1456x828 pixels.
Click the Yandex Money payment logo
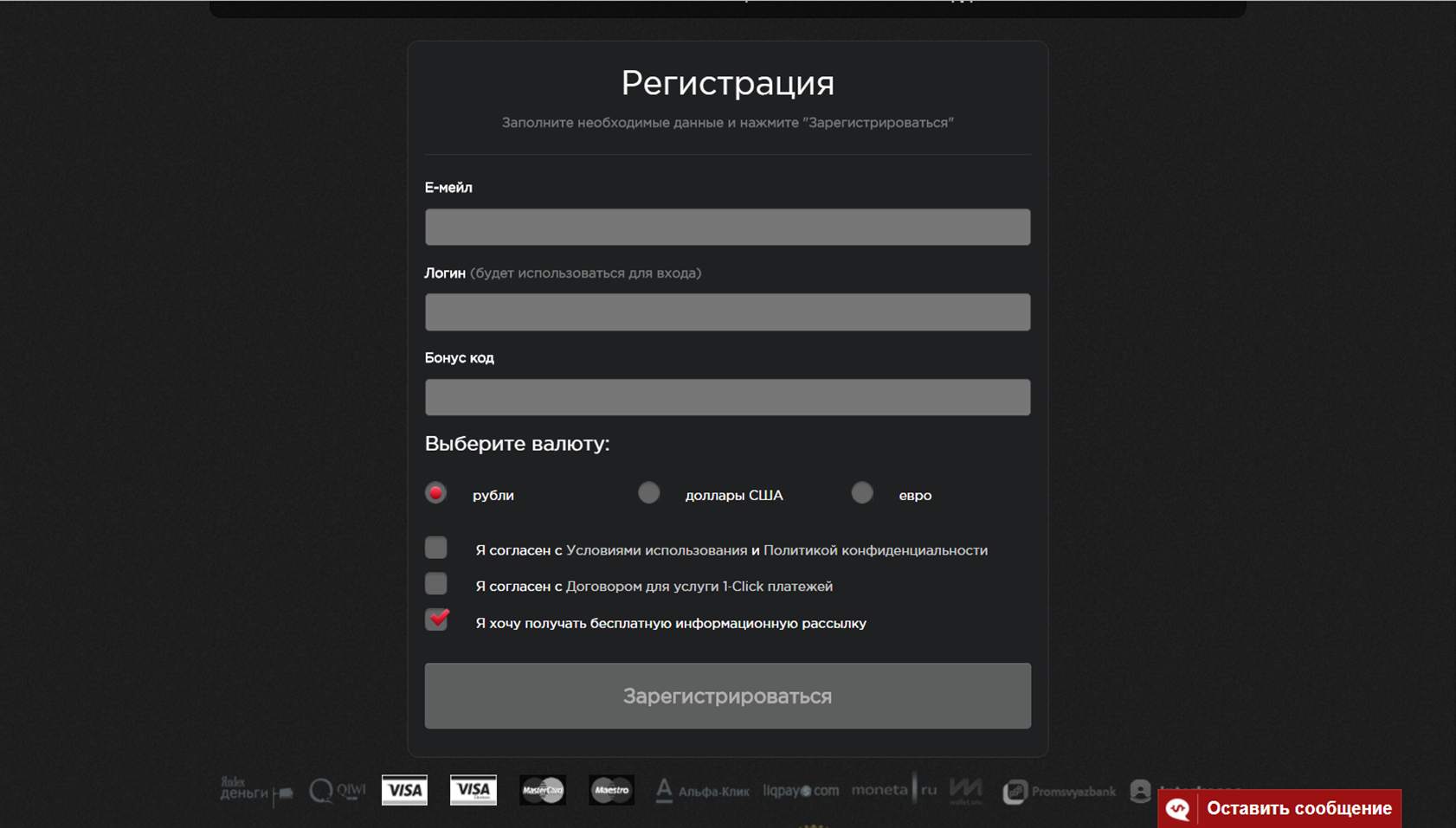(255, 790)
